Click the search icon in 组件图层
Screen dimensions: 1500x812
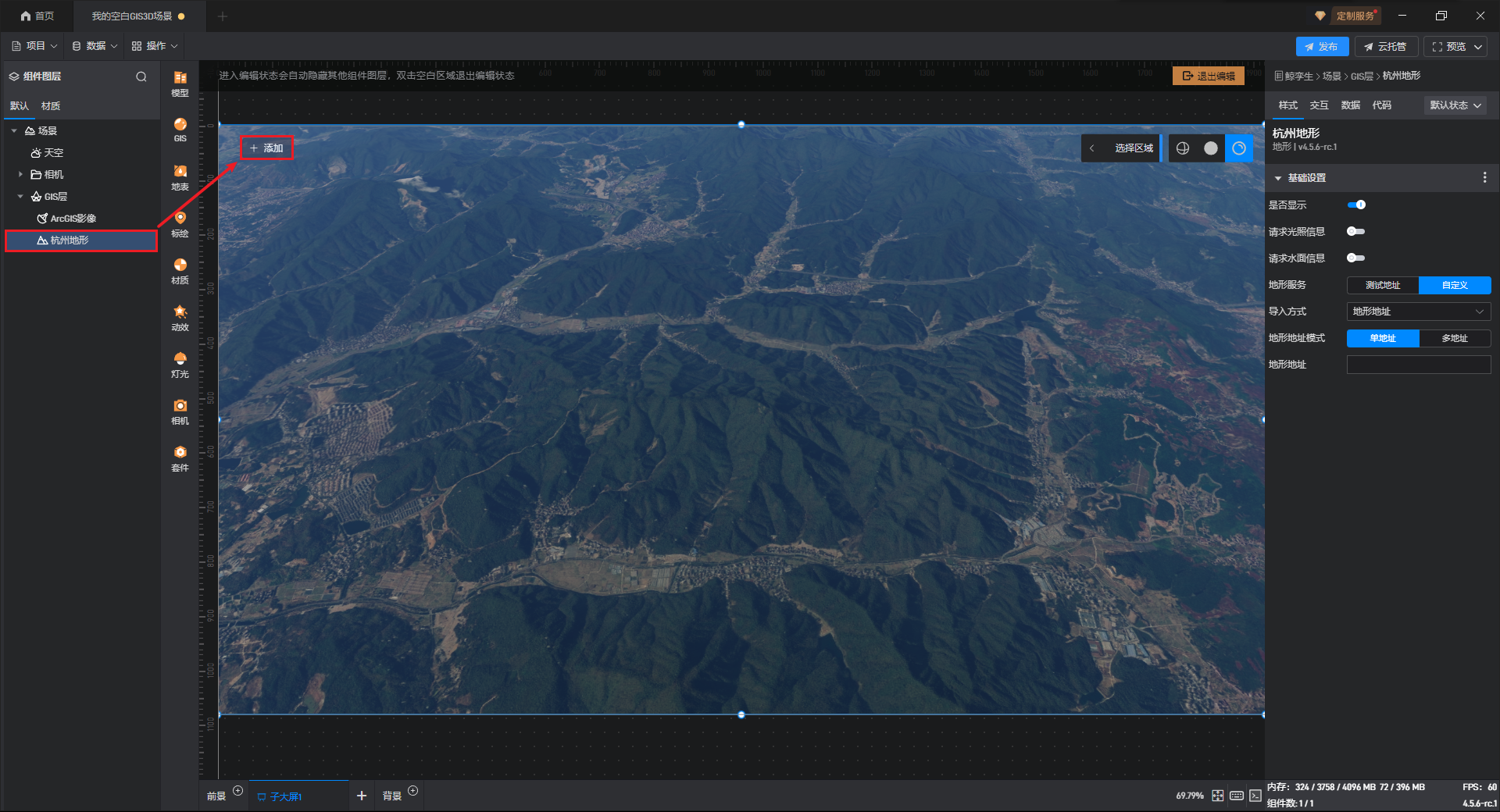click(x=141, y=77)
